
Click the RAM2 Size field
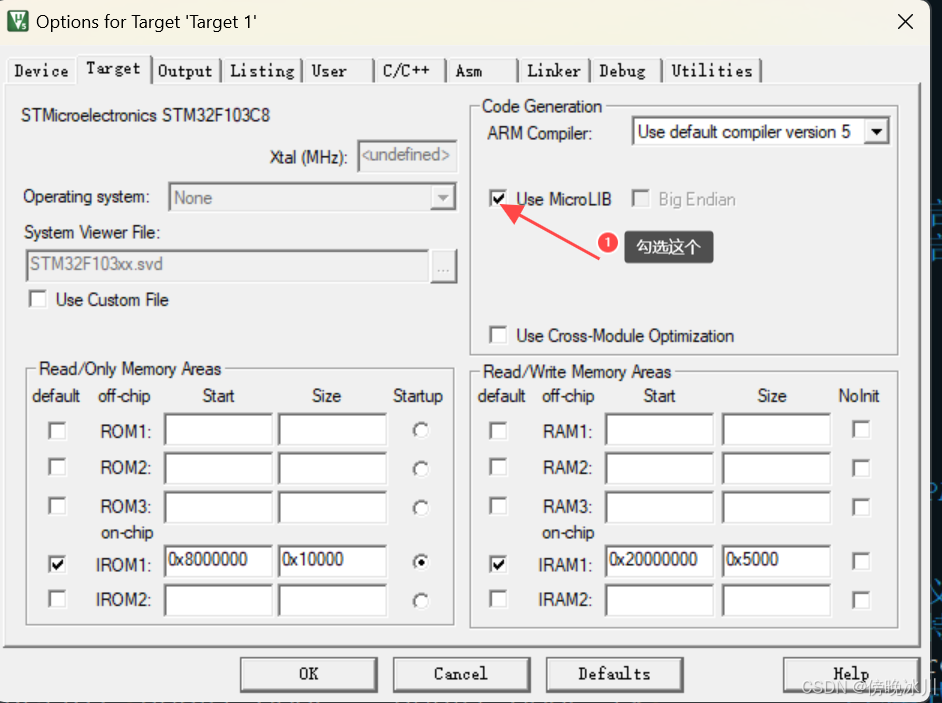pos(776,468)
